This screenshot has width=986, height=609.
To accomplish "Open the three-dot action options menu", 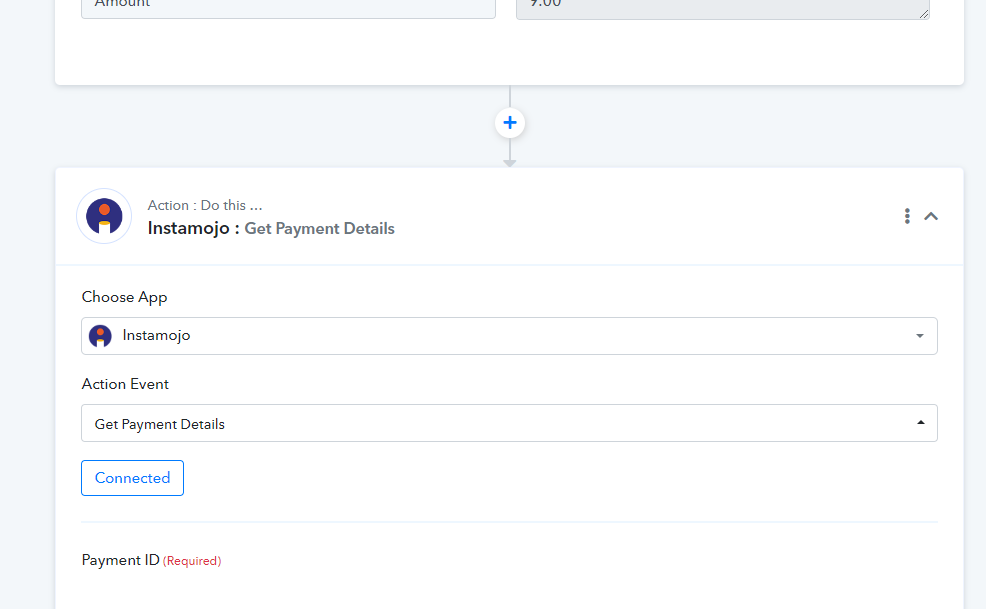I will [x=907, y=216].
